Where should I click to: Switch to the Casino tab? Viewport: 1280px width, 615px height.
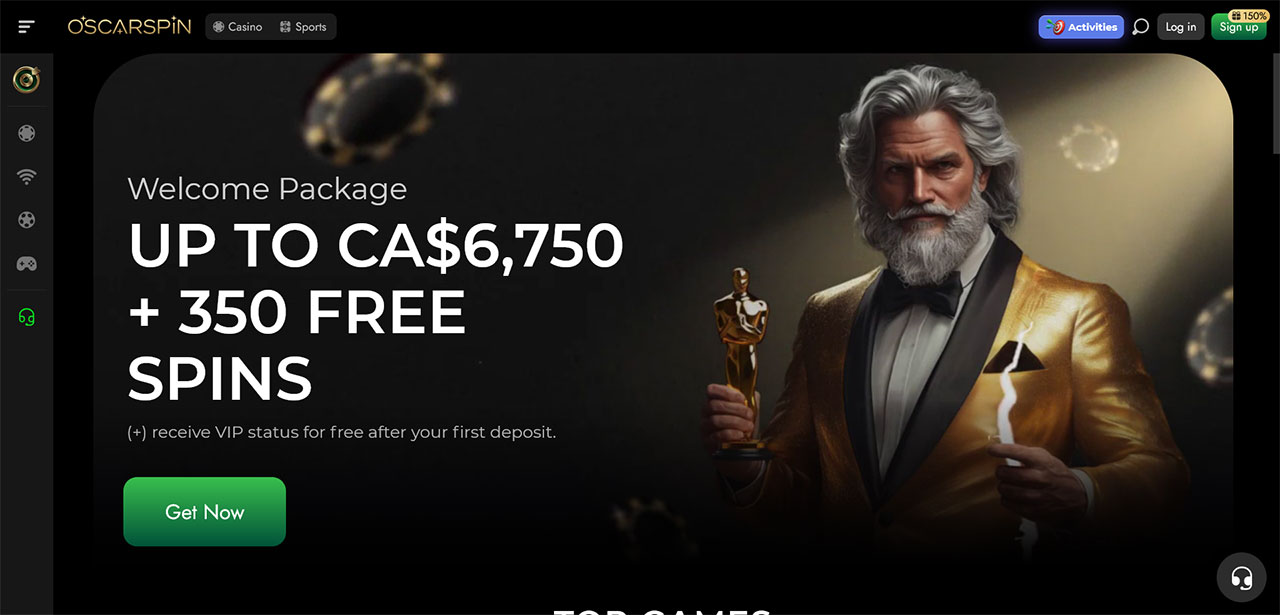[238, 27]
